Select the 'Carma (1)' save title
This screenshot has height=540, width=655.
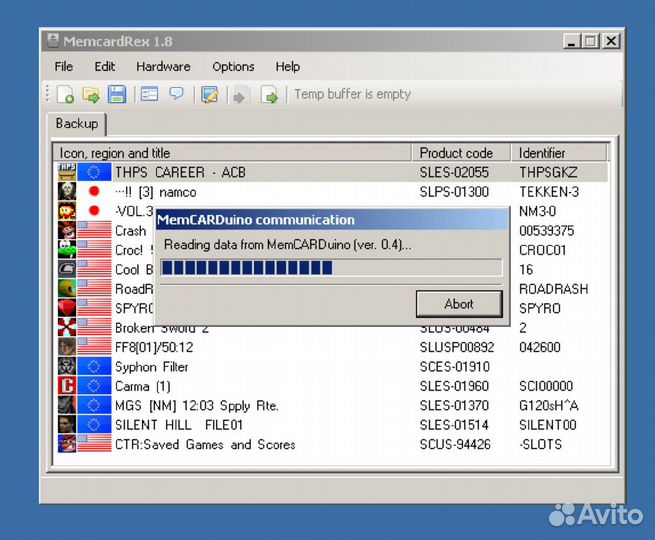(142, 386)
